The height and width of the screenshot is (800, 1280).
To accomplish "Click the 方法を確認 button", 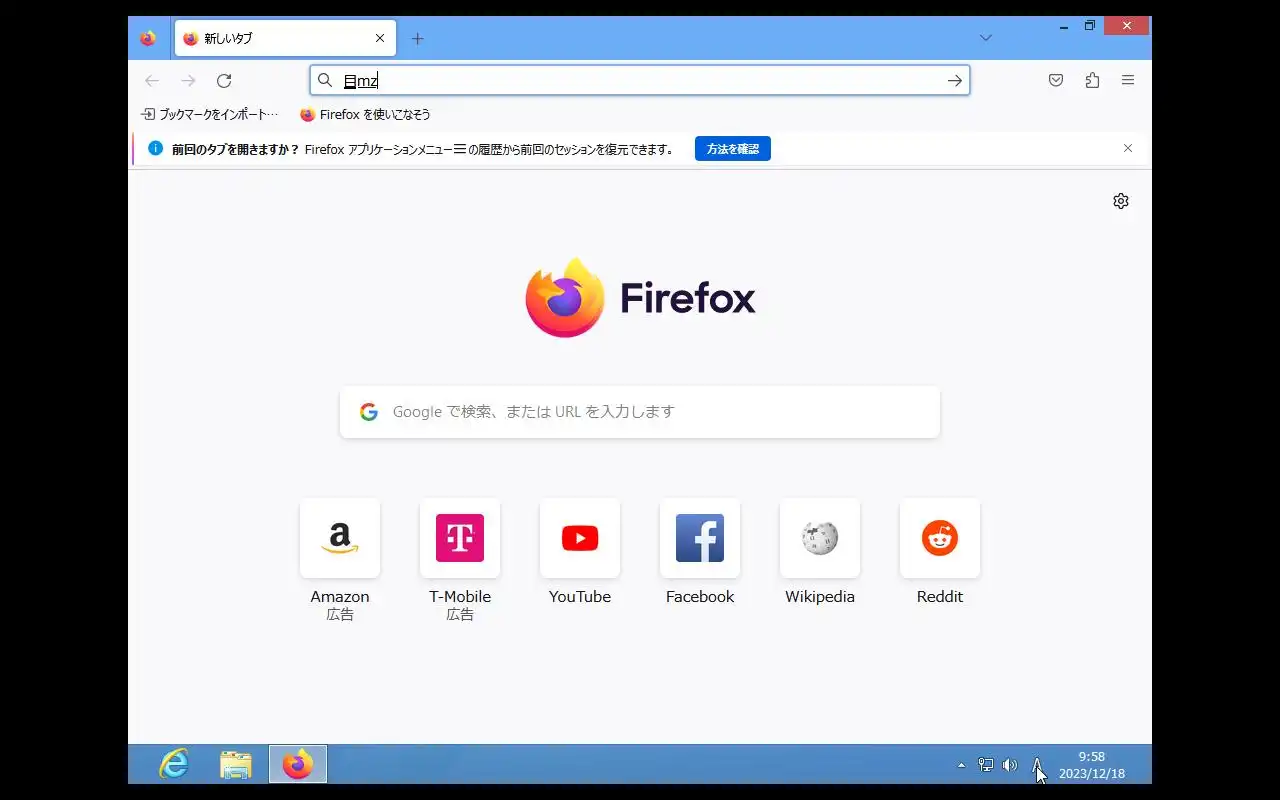I will pos(733,149).
